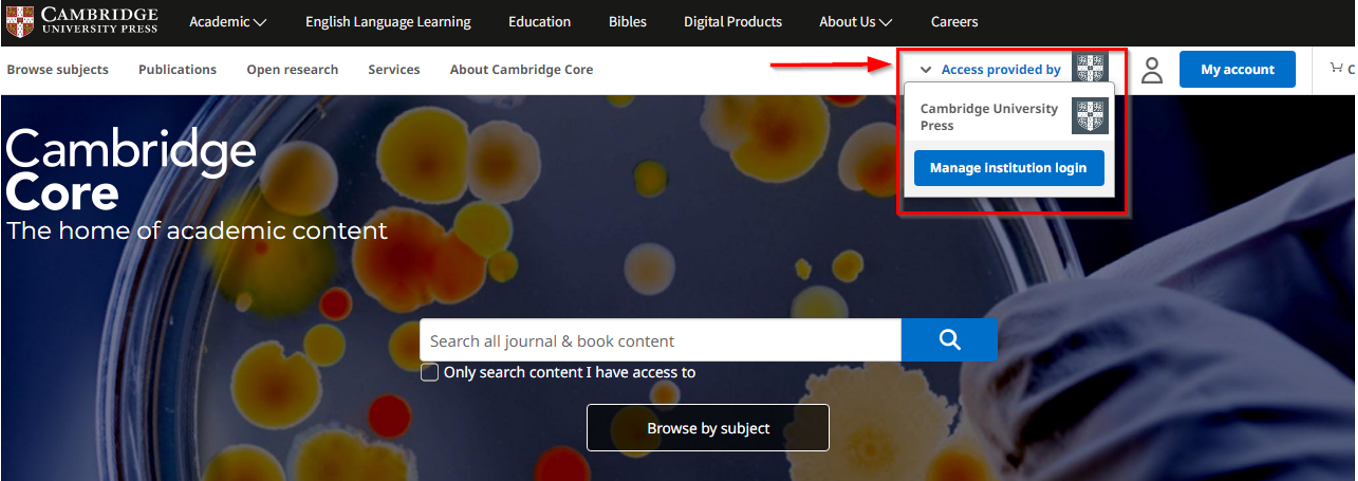Expand the About Us dropdown menu

coord(855,22)
